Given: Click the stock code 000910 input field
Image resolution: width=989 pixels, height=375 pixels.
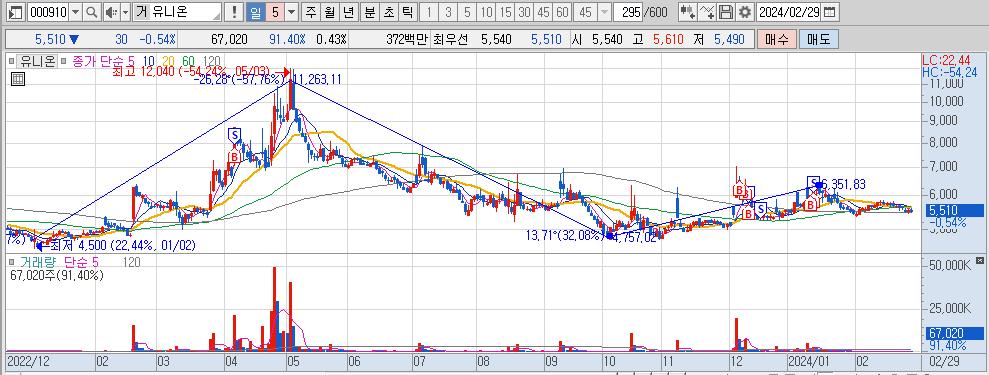Looking at the screenshot, I should (x=49, y=12).
